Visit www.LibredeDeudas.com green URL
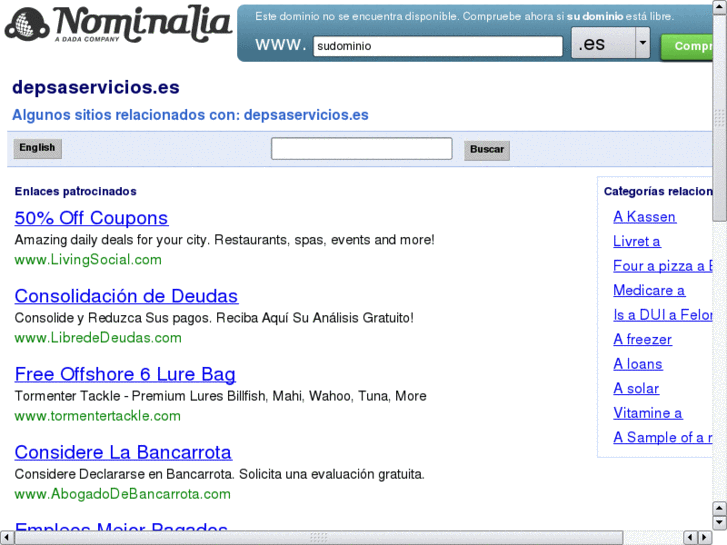This screenshot has height=545, width=727. 98,338
